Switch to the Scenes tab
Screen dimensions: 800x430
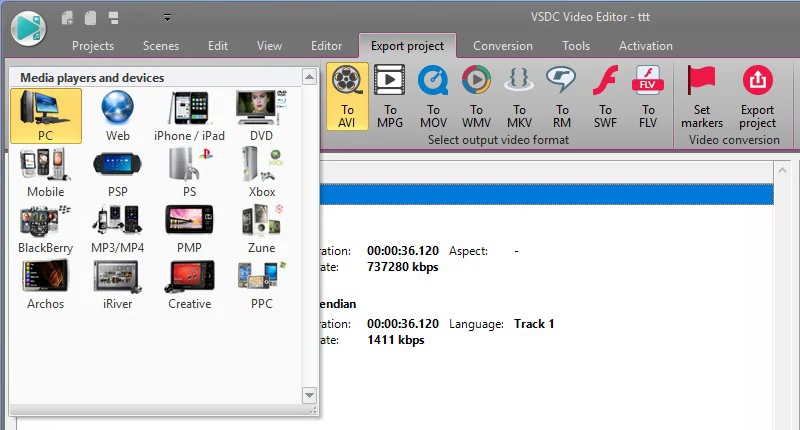tap(161, 46)
